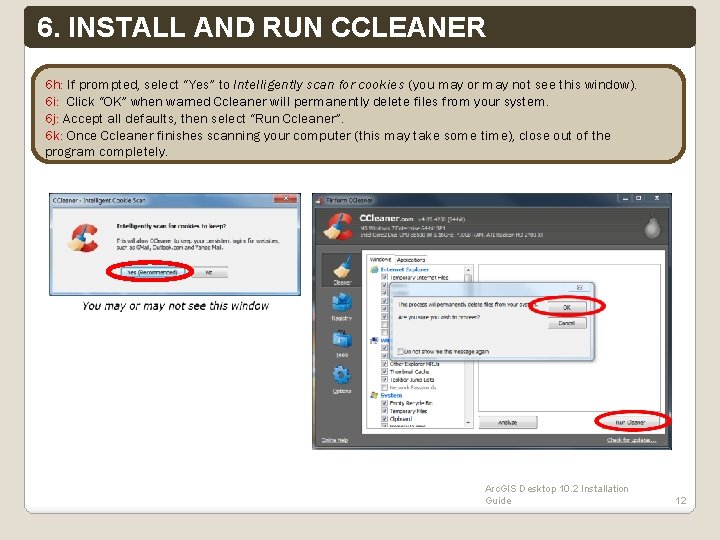This screenshot has height=540, width=720.
Task: Toggle Empty Recycle Bin checkbox
Action: tap(385, 403)
